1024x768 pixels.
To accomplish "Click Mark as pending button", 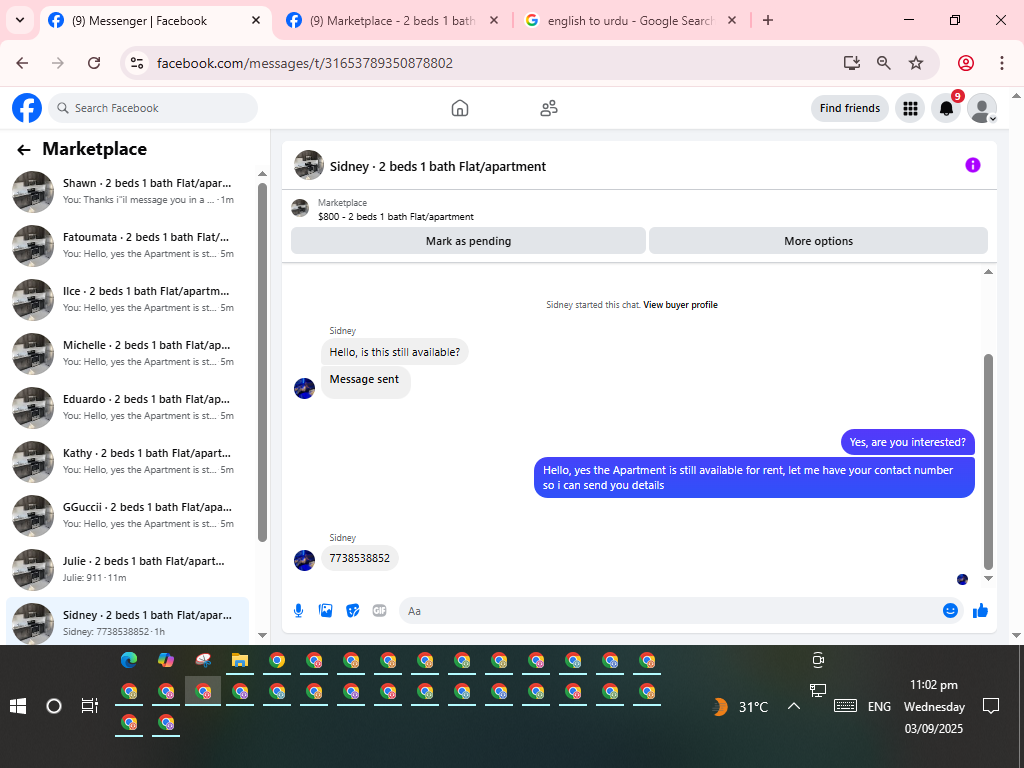I will 468,241.
